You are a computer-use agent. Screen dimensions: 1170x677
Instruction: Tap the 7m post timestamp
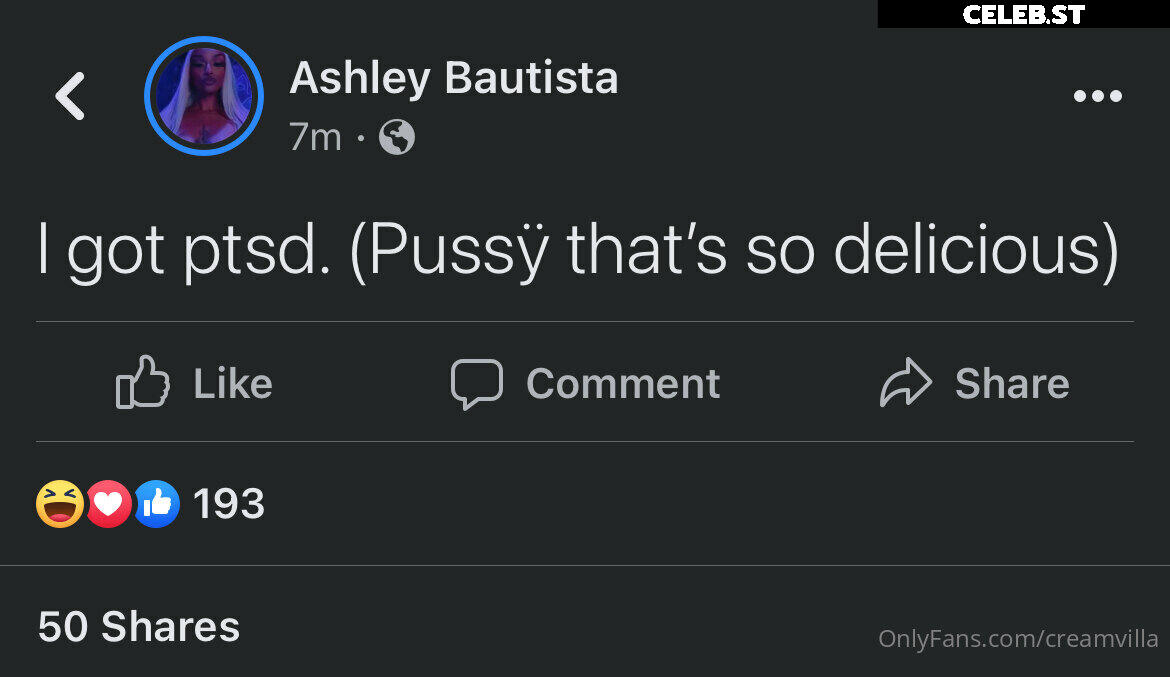tap(315, 137)
